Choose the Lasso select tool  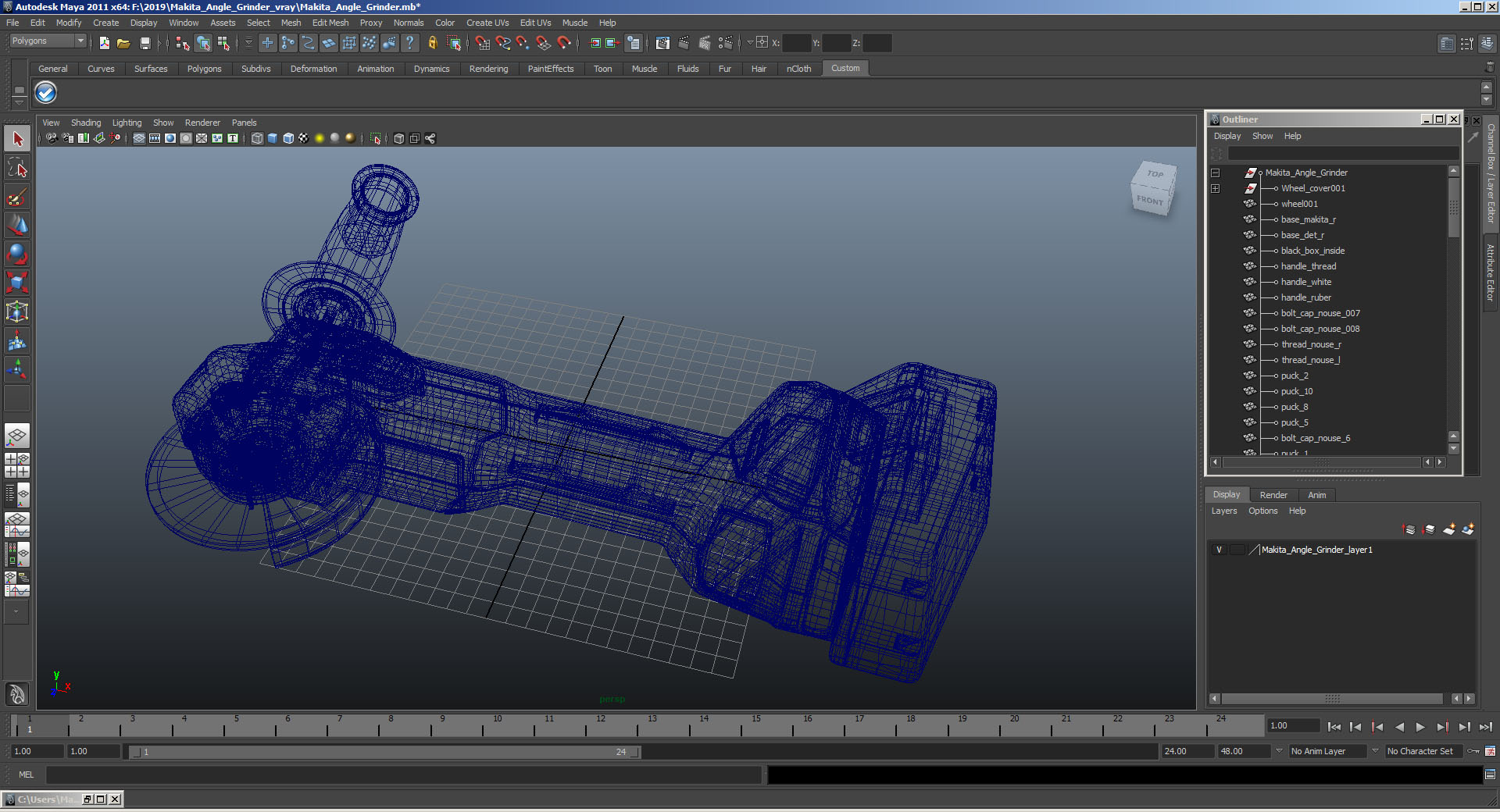point(17,168)
